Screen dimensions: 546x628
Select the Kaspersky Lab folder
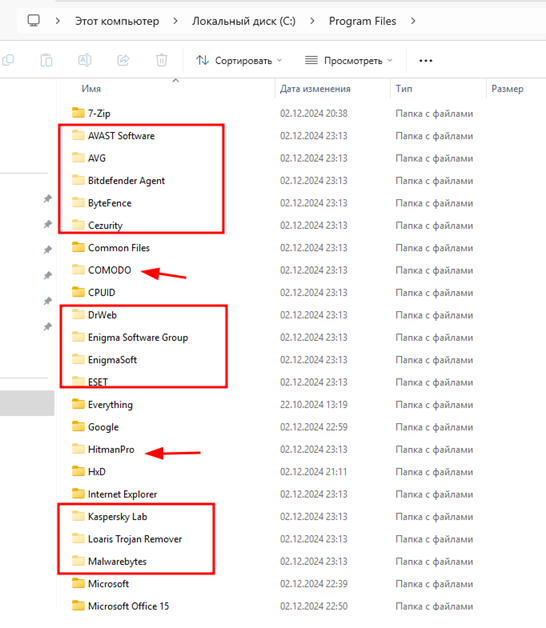(110, 517)
